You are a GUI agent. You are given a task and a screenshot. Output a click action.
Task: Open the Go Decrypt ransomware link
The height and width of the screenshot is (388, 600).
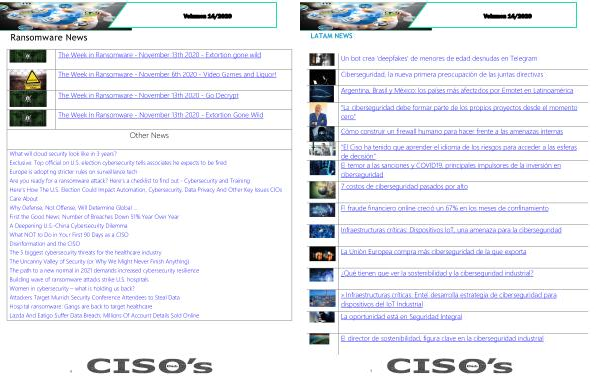click(148, 95)
